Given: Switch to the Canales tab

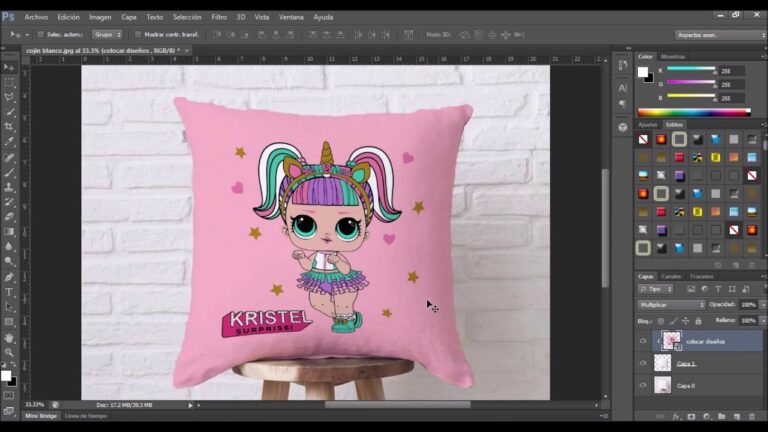Looking at the screenshot, I should pyautogui.click(x=671, y=277).
